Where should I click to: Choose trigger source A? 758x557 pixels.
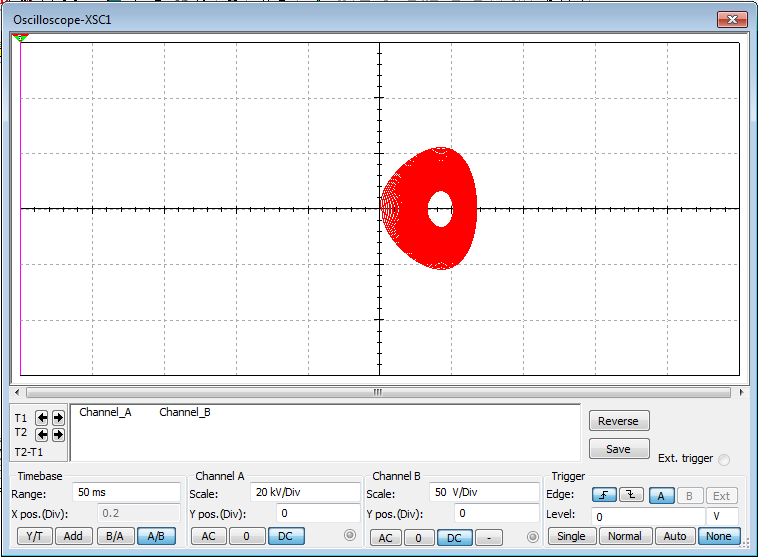click(x=661, y=495)
